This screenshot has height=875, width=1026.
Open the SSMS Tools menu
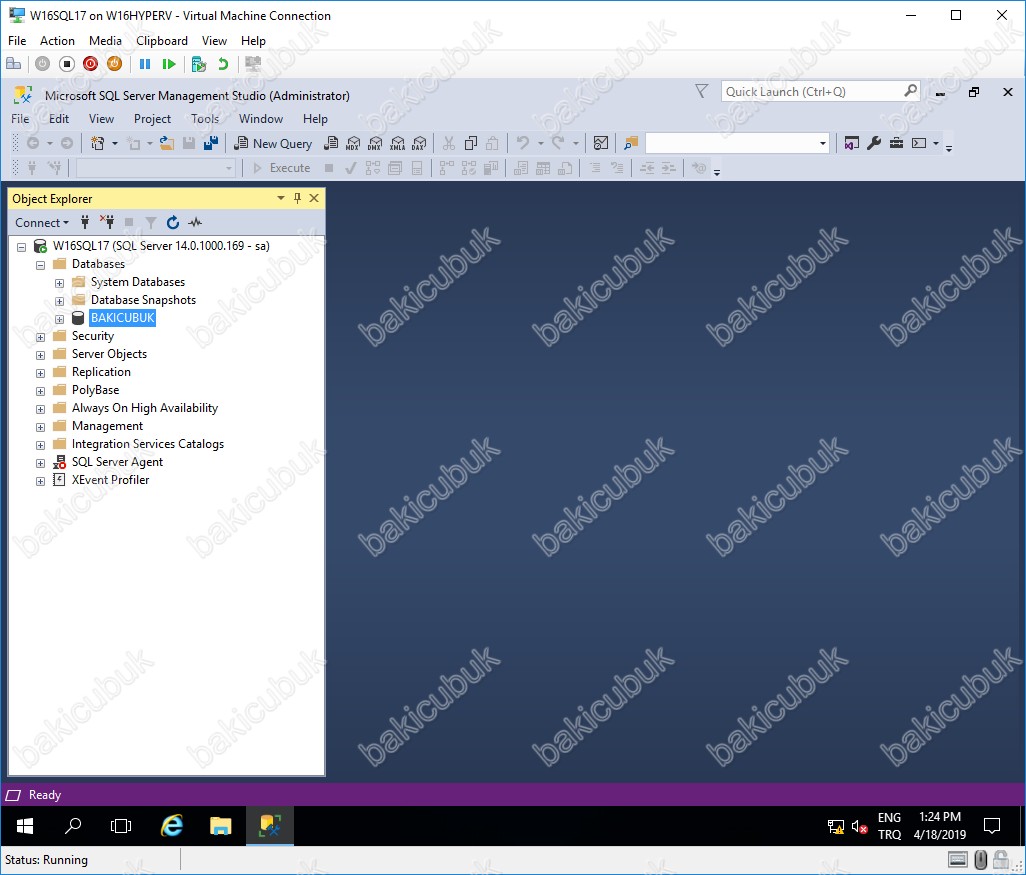[x=205, y=118]
